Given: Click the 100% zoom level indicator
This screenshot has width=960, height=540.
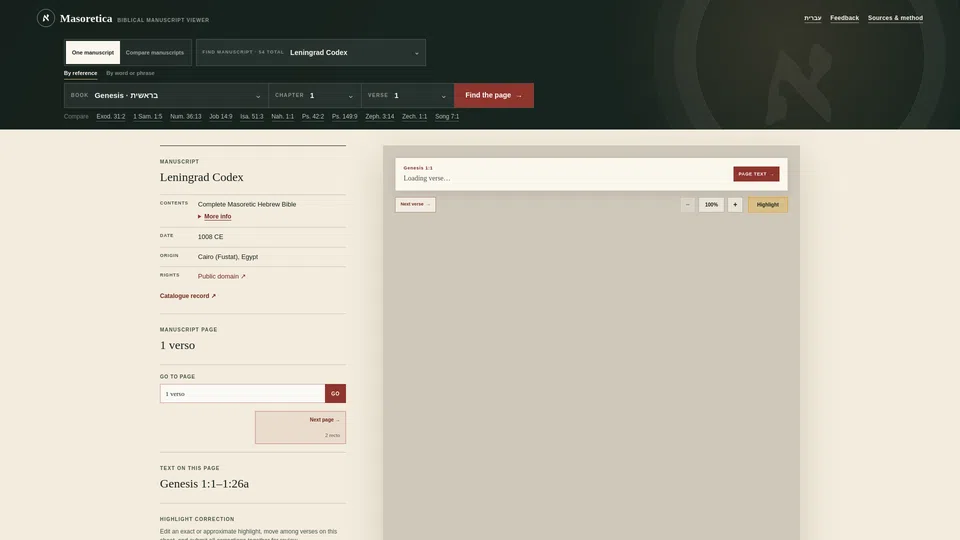Looking at the screenshot, I should click(x=711, y=204).
